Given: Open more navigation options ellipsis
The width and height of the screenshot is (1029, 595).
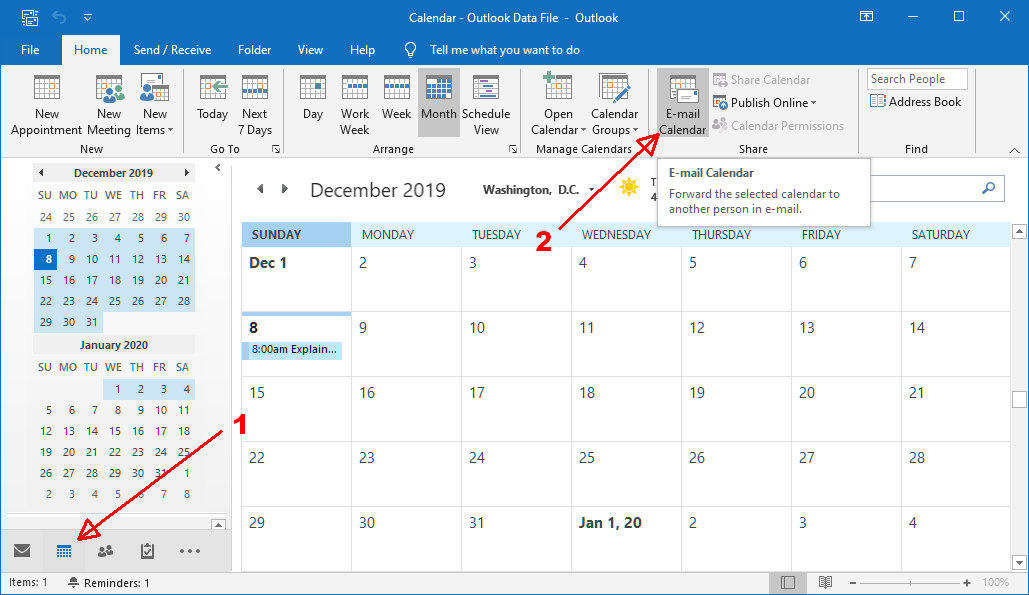Looking at the screenshot, I should pyautogui.click(x=190, y=551).
